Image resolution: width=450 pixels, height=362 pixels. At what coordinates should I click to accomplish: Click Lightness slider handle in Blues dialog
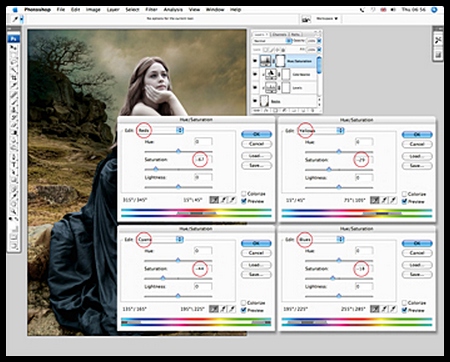[339, 296]
